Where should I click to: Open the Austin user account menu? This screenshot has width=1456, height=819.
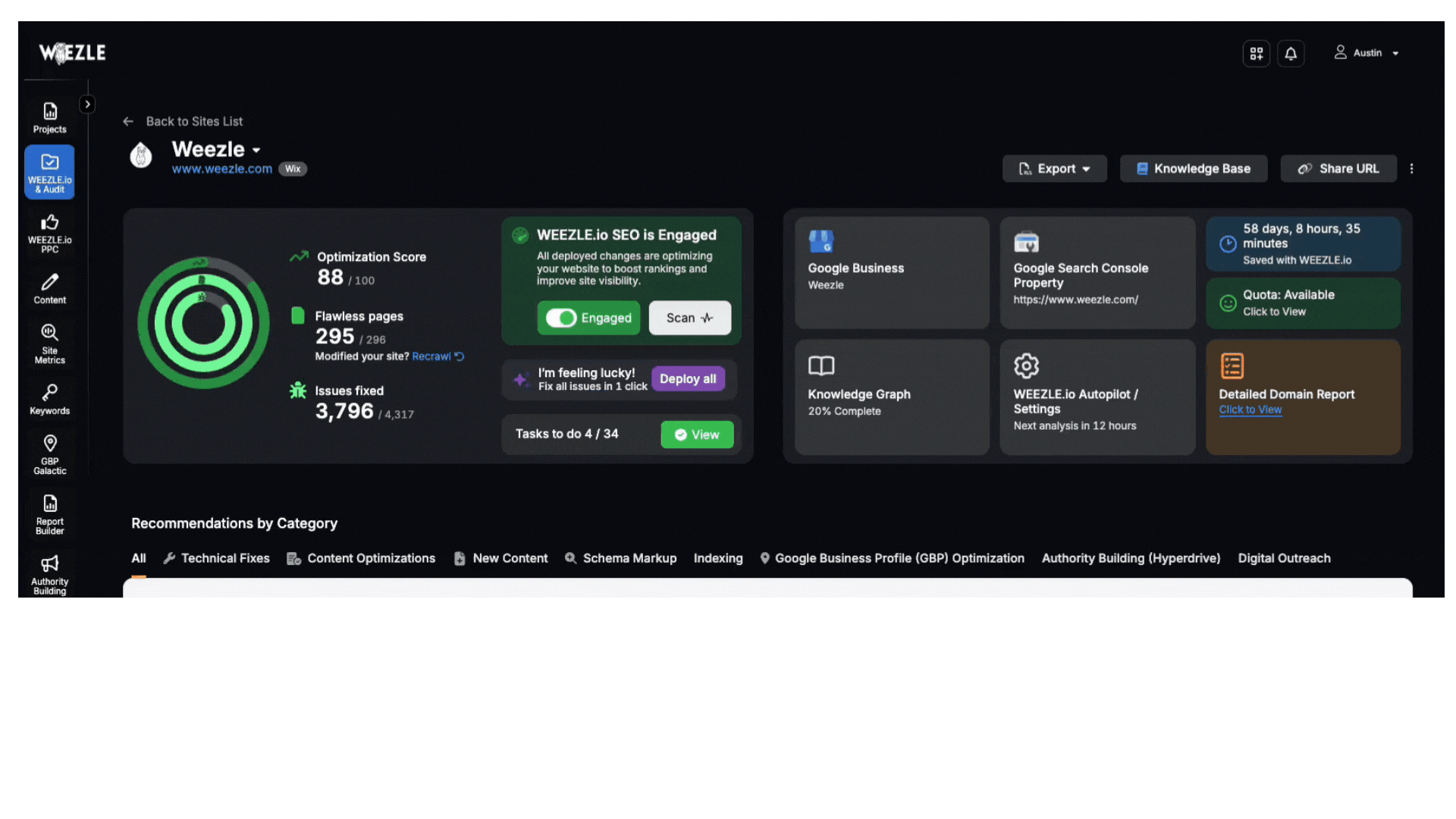1367,53
